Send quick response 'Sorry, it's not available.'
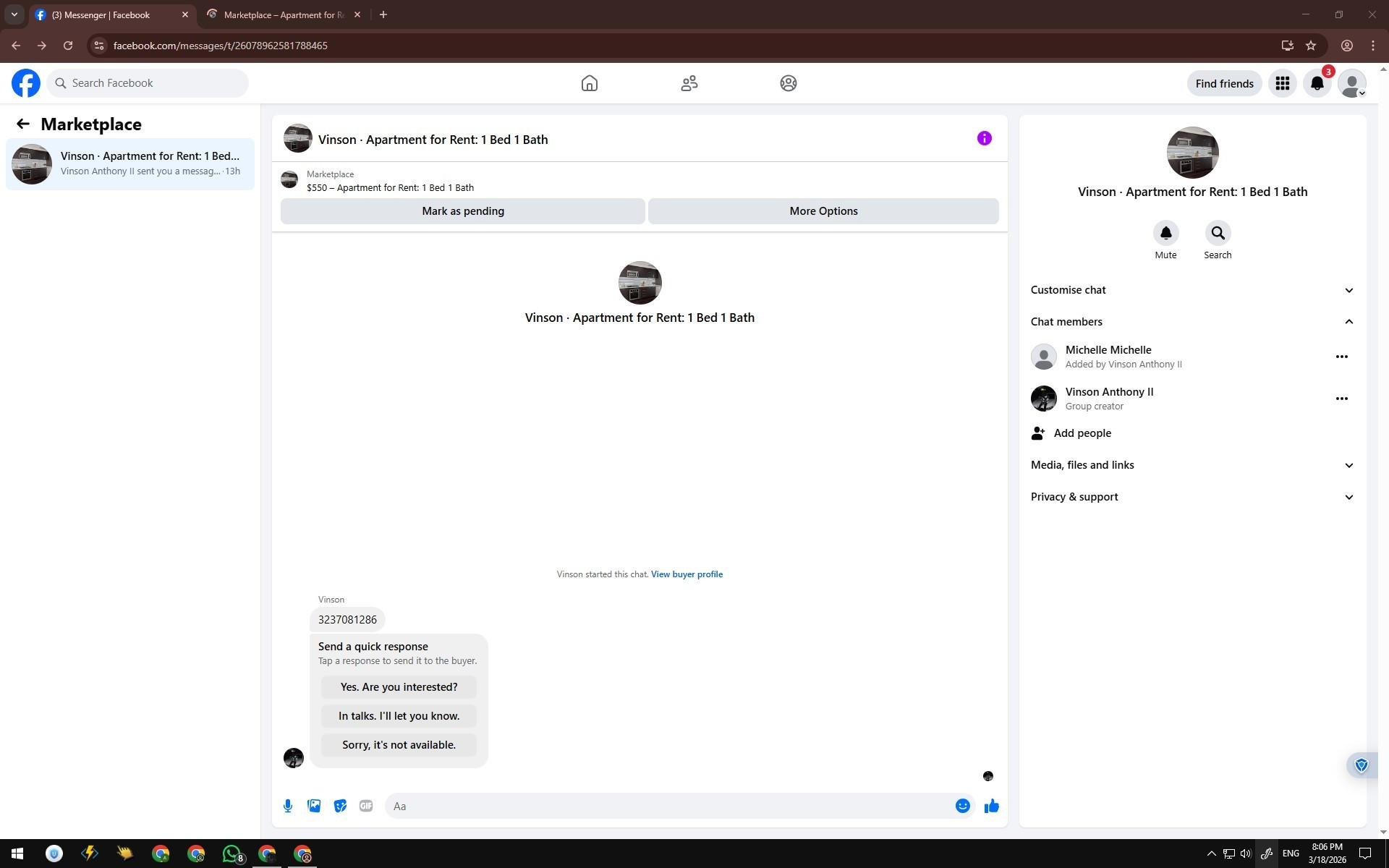Screen dimensions: 1389x868 pos(399,745)
